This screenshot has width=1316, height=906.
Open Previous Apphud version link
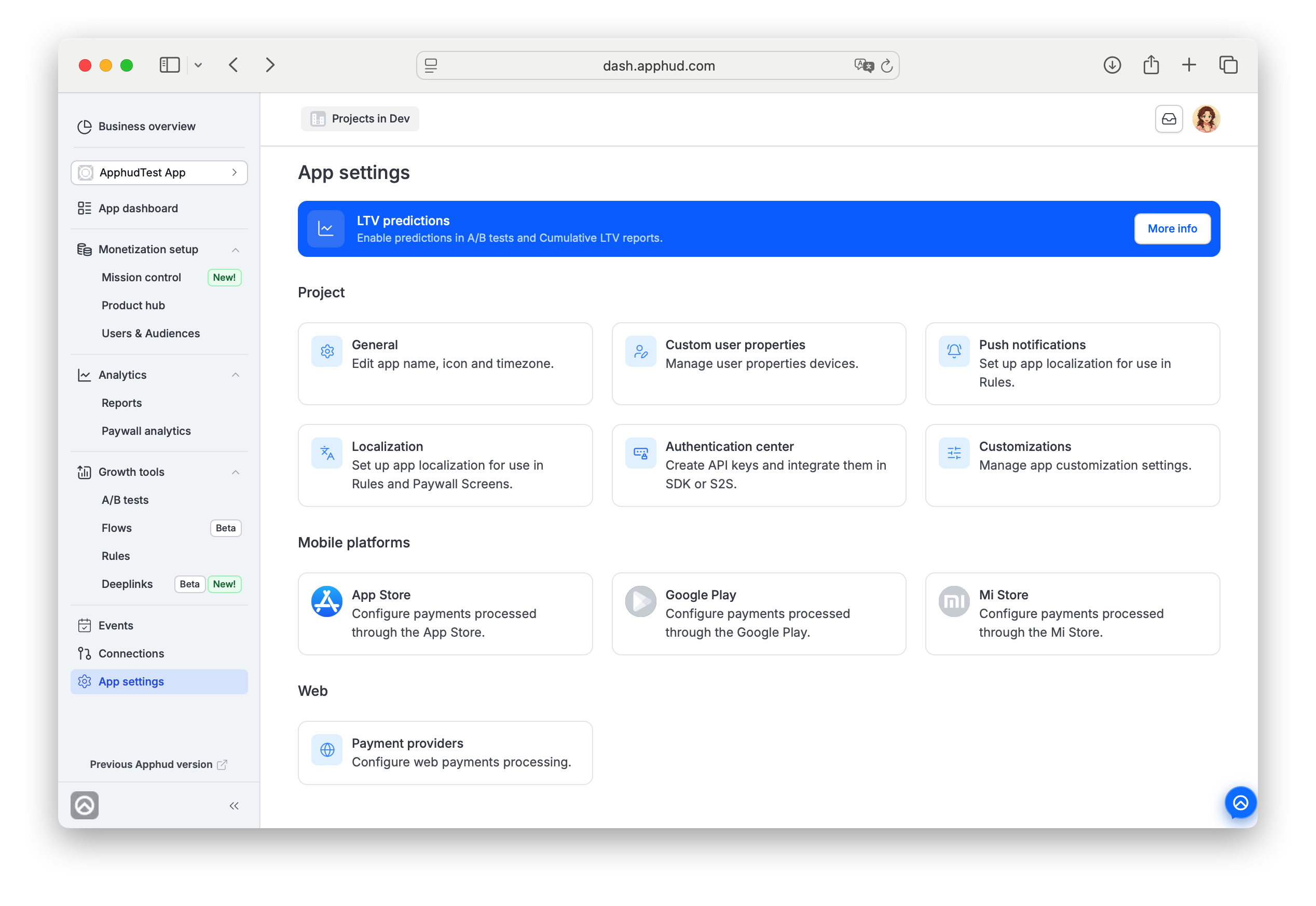coord(158,764)
